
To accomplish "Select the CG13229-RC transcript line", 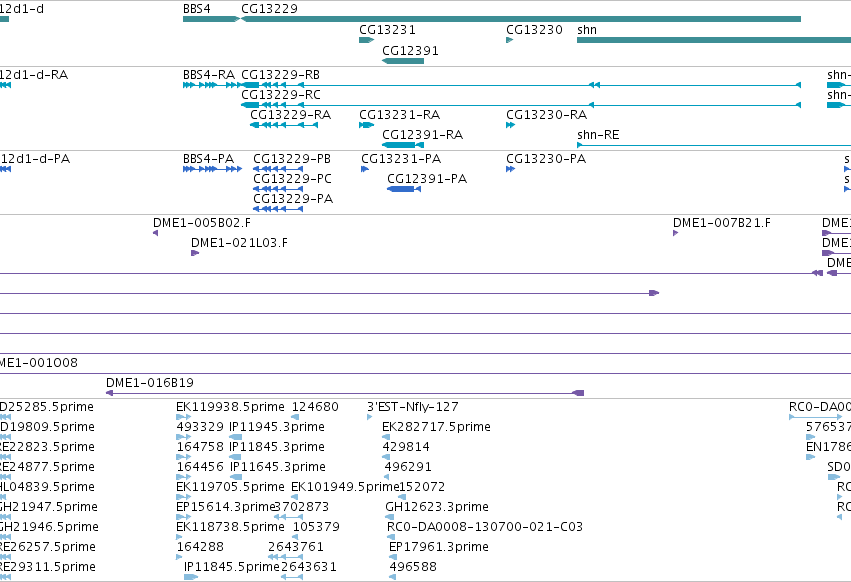I will point(521,105).
